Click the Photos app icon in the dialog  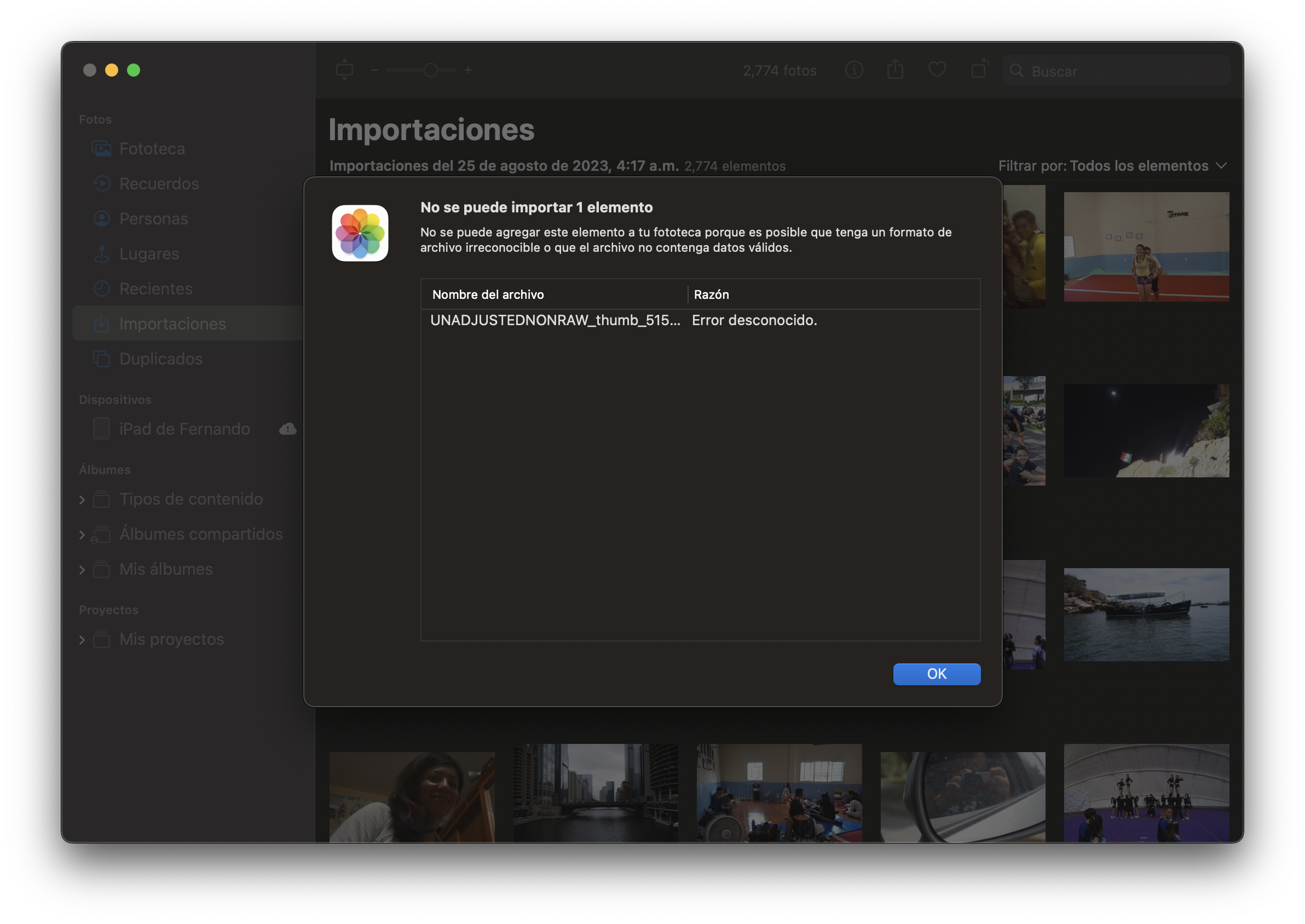(360, 233)
